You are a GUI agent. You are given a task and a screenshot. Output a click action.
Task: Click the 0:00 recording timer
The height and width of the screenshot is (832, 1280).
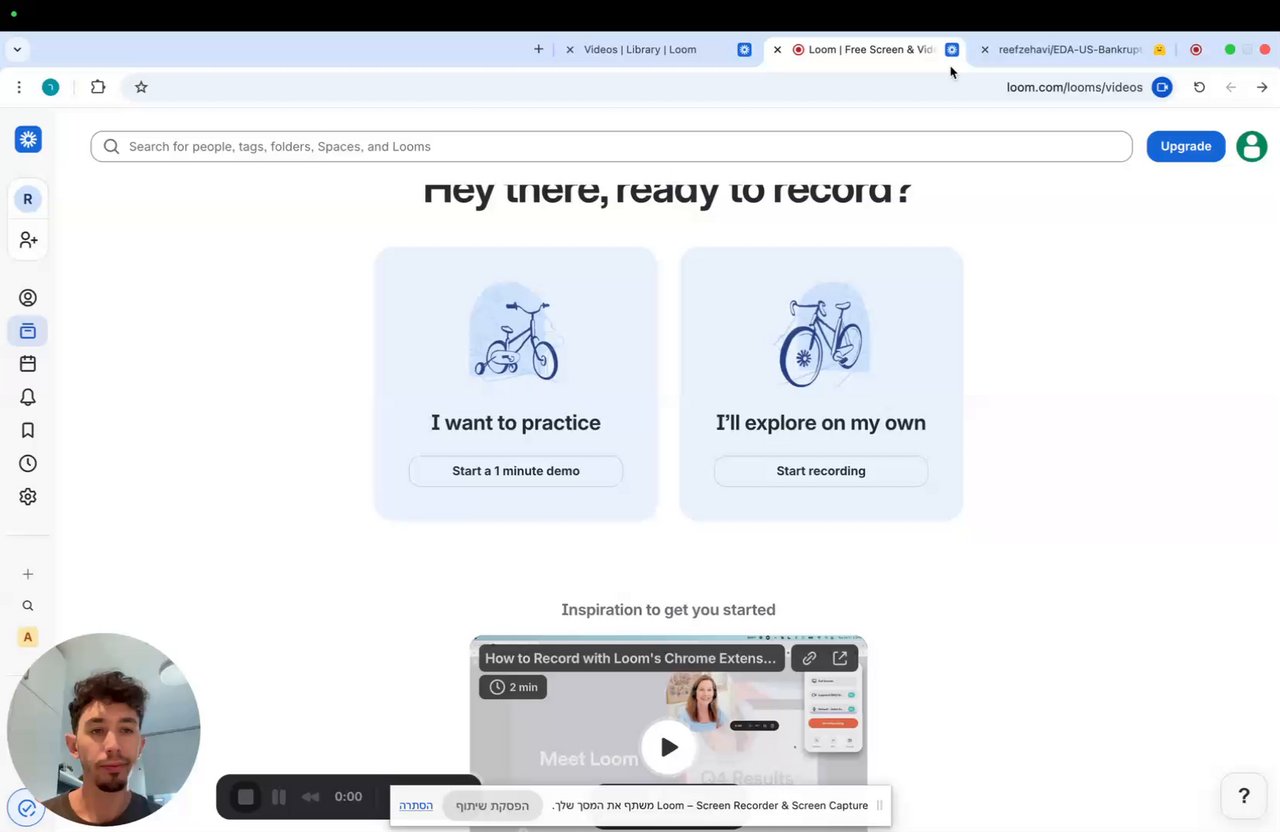point(348,797)
